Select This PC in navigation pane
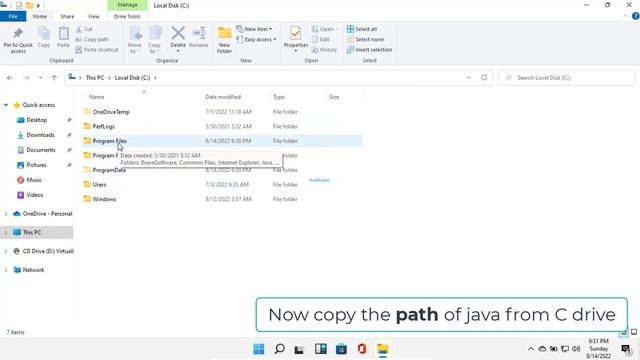640x360 pixels. (x=37, y=232)
